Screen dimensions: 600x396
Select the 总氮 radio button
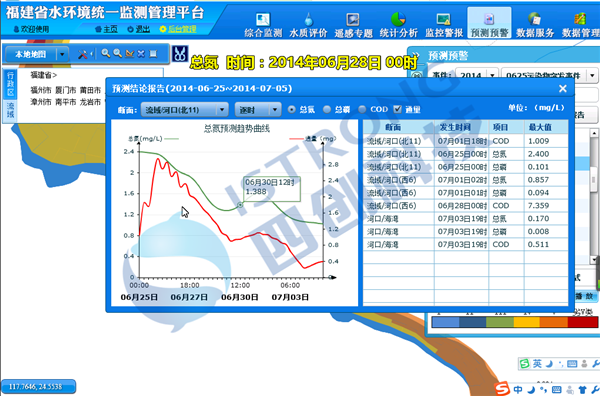pyautogui.click(x=292, y=109)
